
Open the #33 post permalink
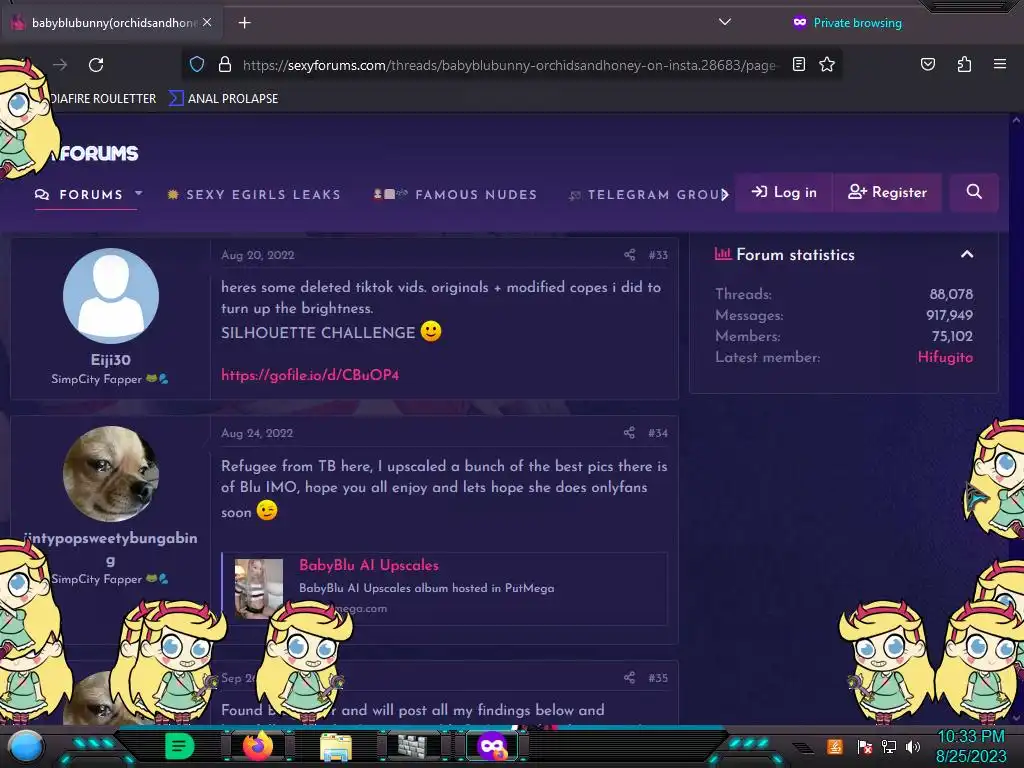[x=658, y=255]
